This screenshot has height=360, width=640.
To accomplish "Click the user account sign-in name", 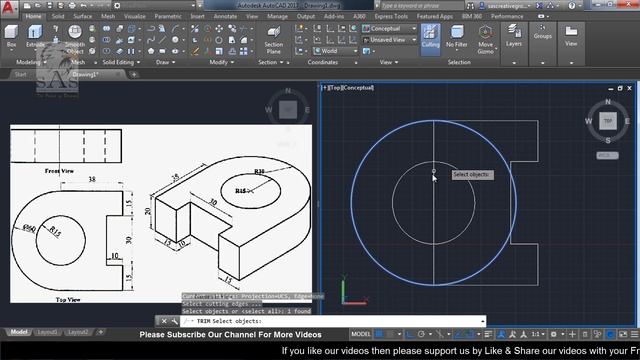I will [509, 6].
